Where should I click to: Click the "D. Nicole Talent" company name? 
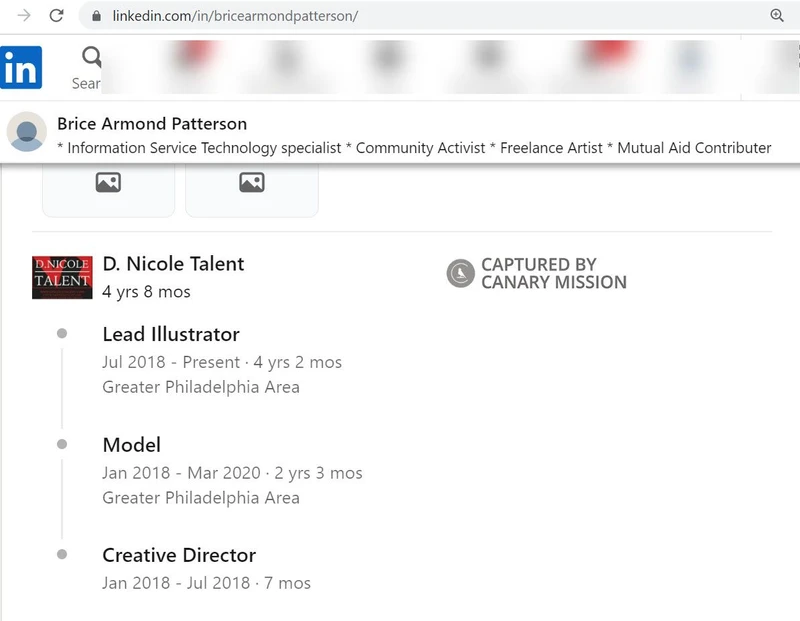point(173,264)
